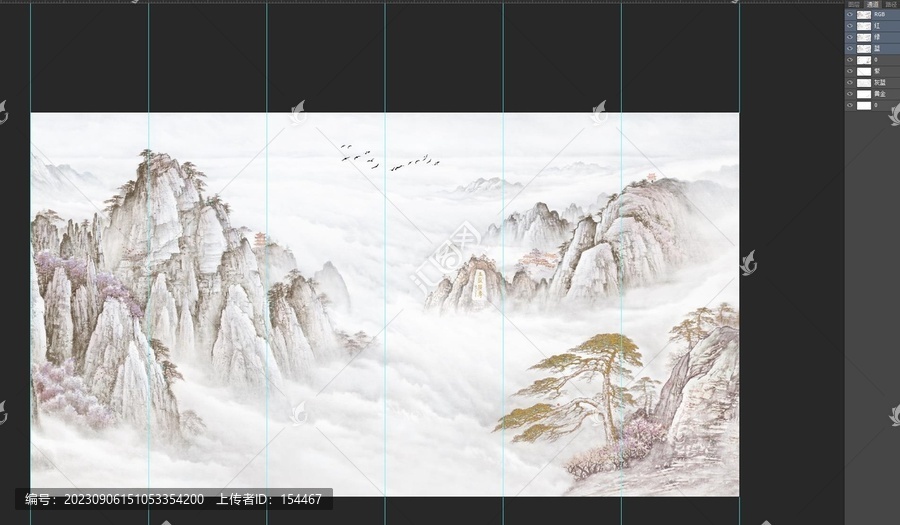The image size is (900, 525).
Task: Select the 红 channel thumbnail
Action: pyautogui.click(x=864, y=26)
